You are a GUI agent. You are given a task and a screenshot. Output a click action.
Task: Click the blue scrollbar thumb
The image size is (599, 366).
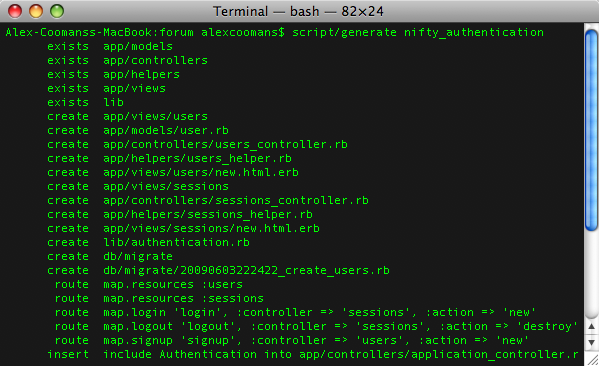tap(591, 130)
